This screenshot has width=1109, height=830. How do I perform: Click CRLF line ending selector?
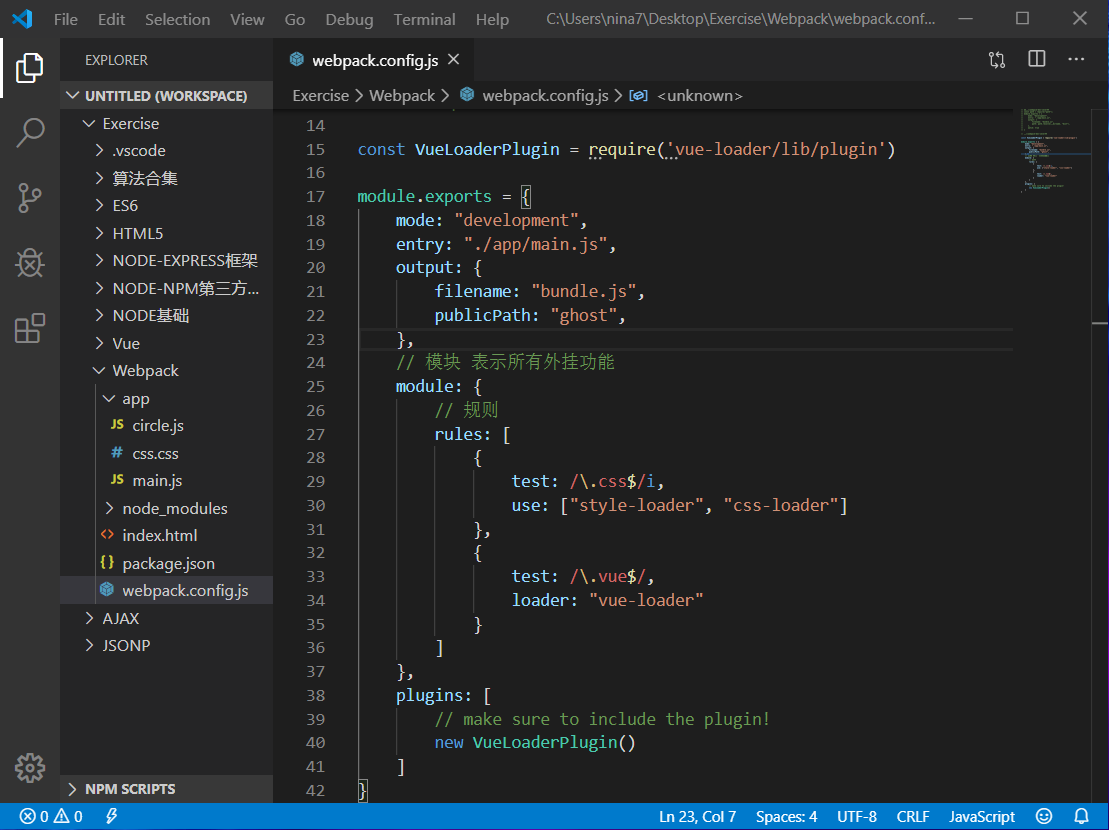point(913,817)
